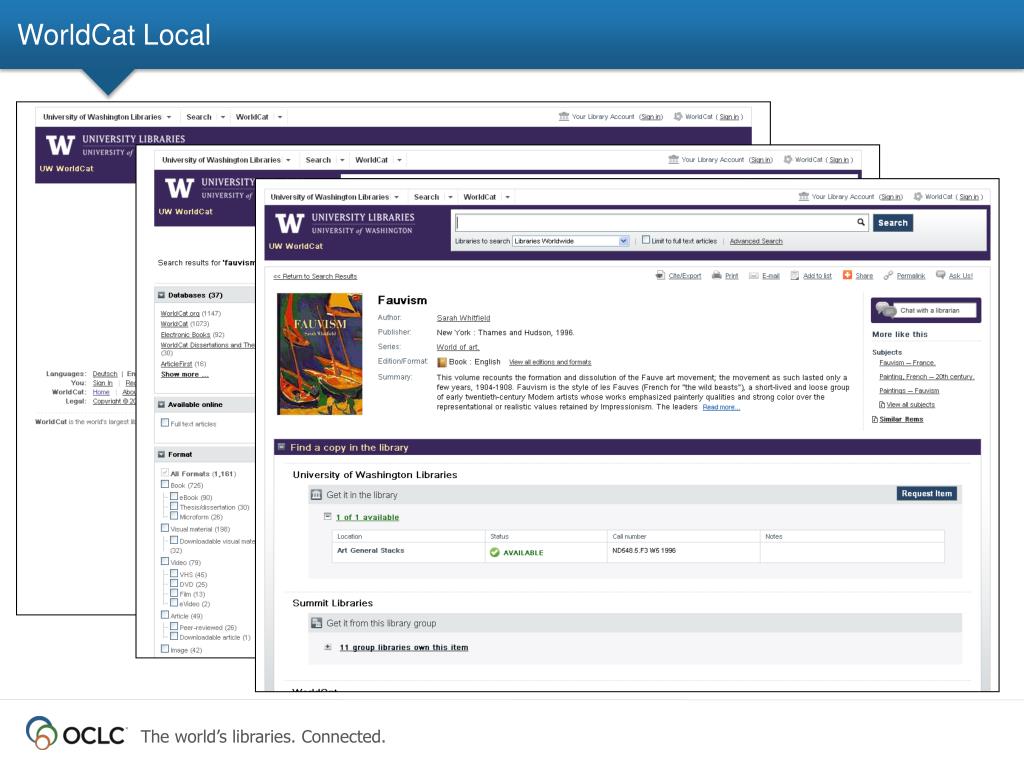Click the Get it in the library icon

316,495
